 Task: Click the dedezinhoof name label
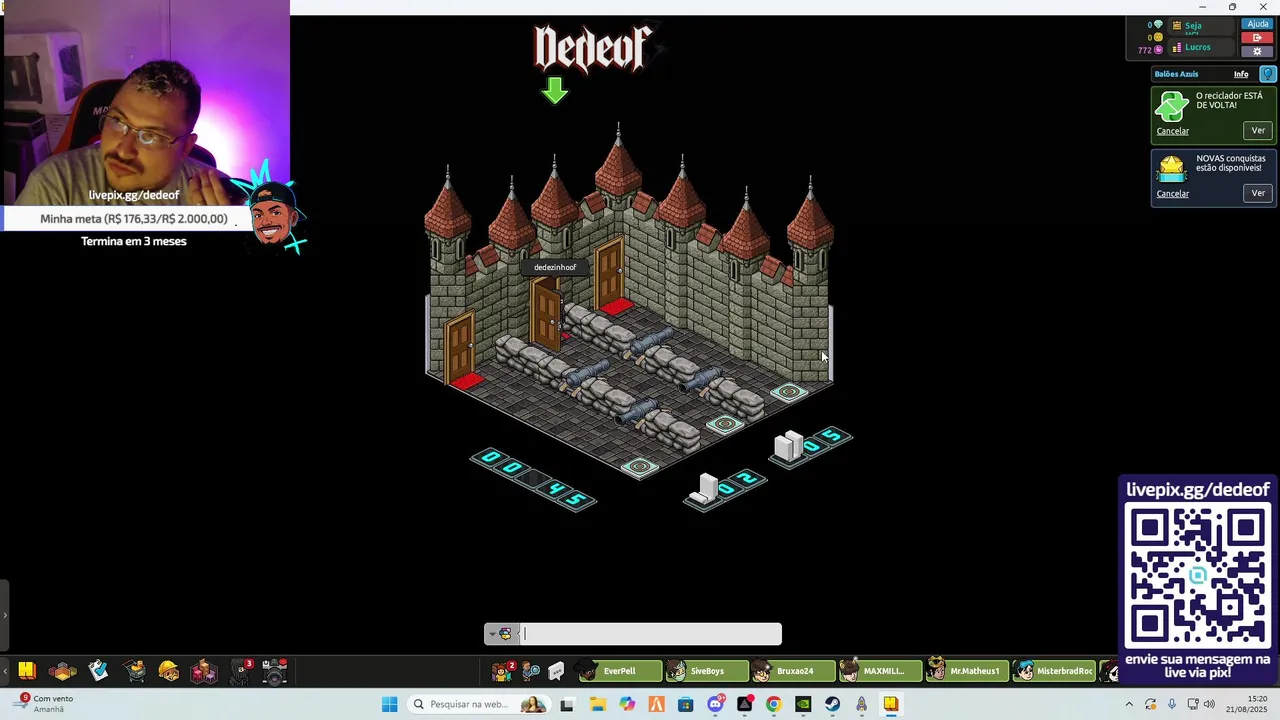[555, 267]
